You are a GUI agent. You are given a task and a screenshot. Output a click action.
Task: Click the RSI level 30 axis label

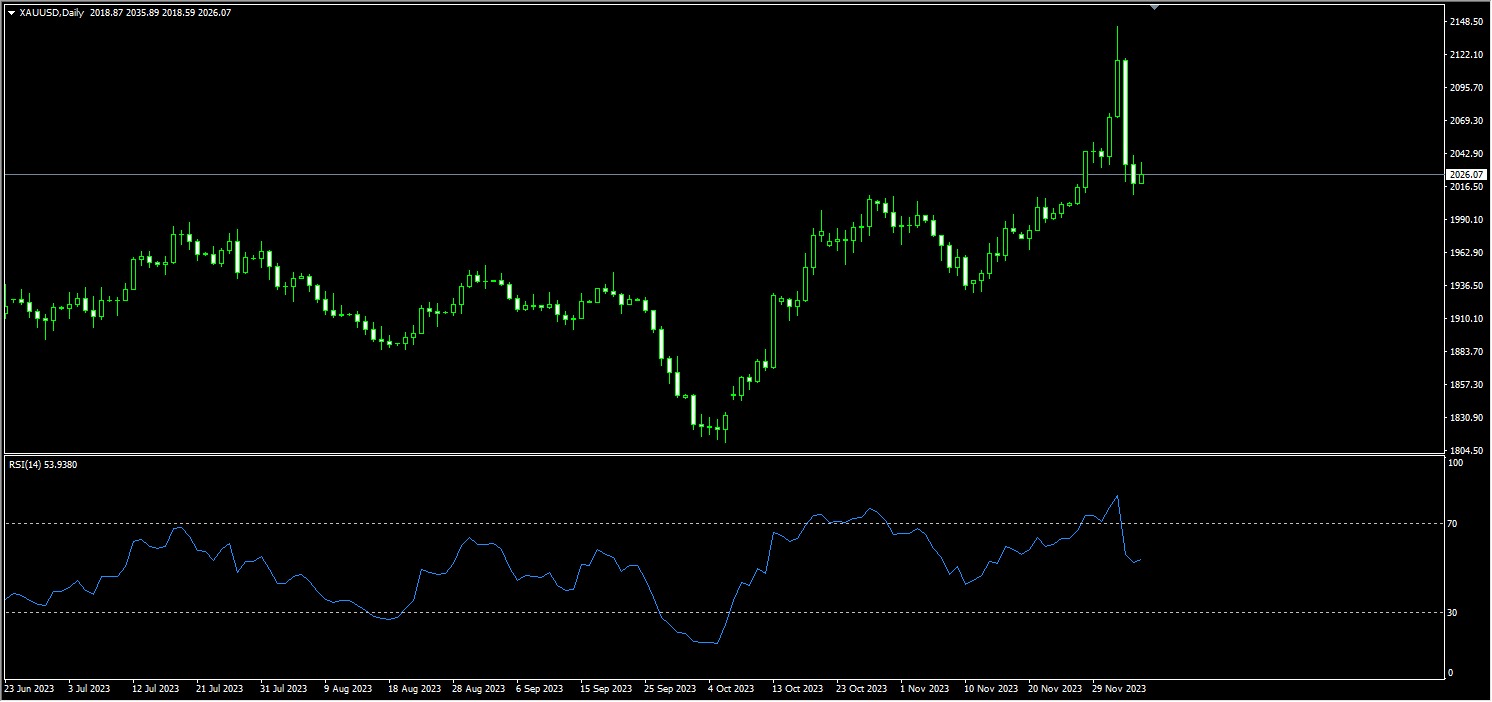click(x=1453, y=612)
